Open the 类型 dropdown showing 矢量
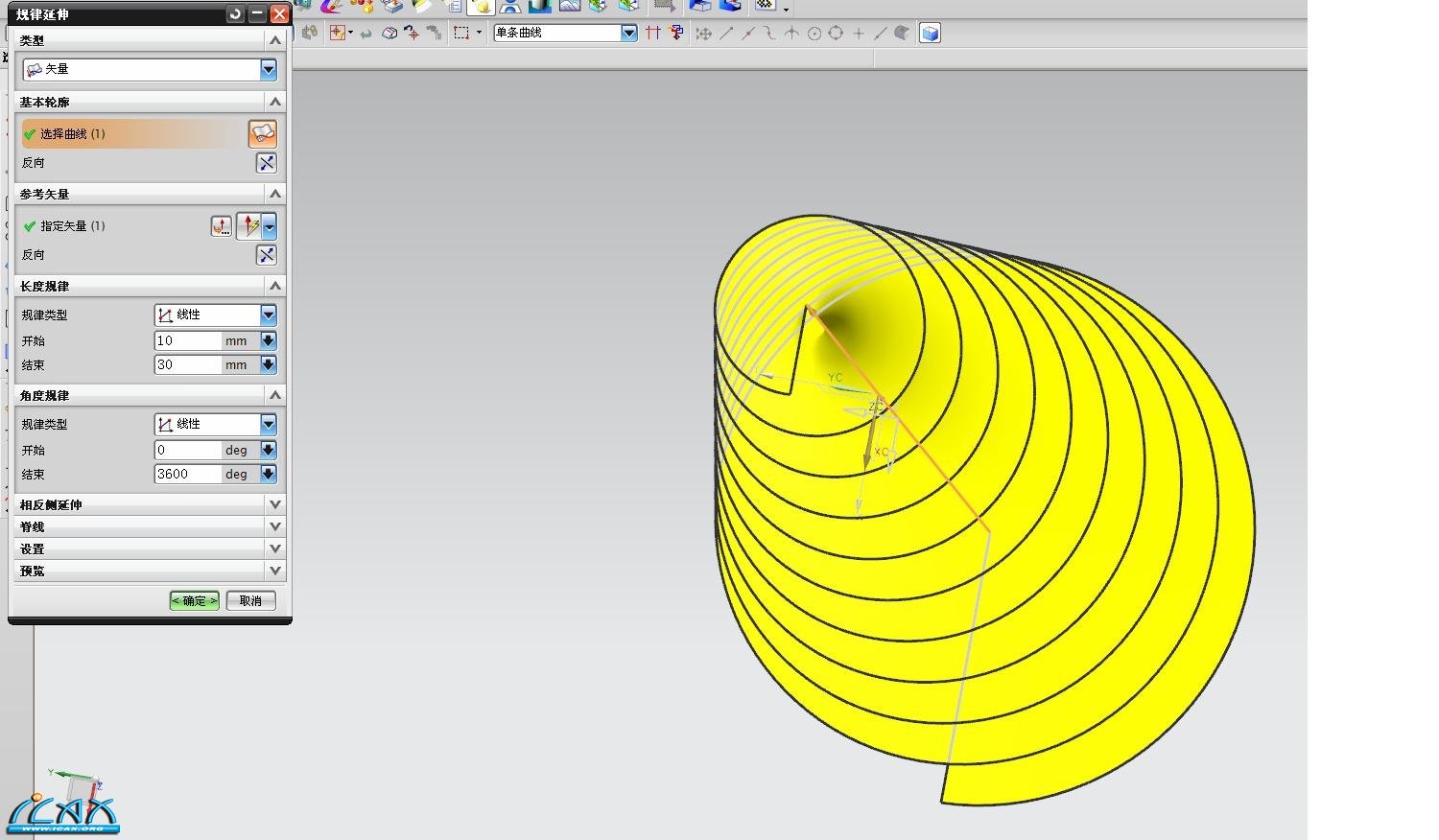Viewport: 1439px width, 840px height. [x=268, y=69]
